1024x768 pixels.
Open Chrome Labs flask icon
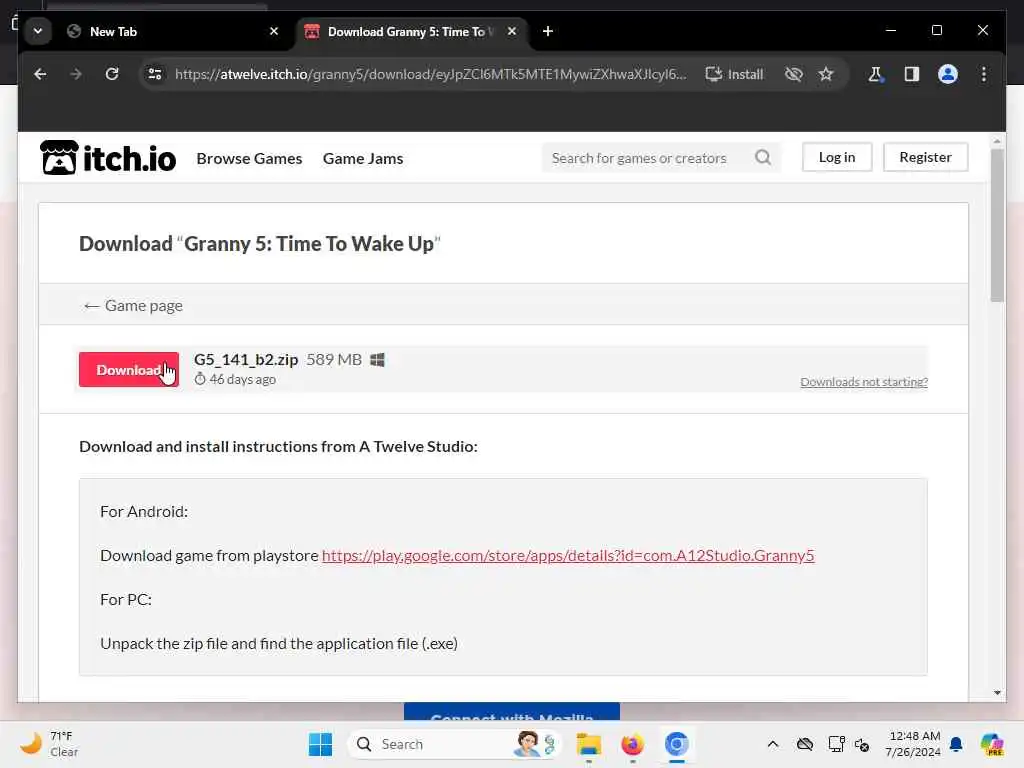[875, 74]
